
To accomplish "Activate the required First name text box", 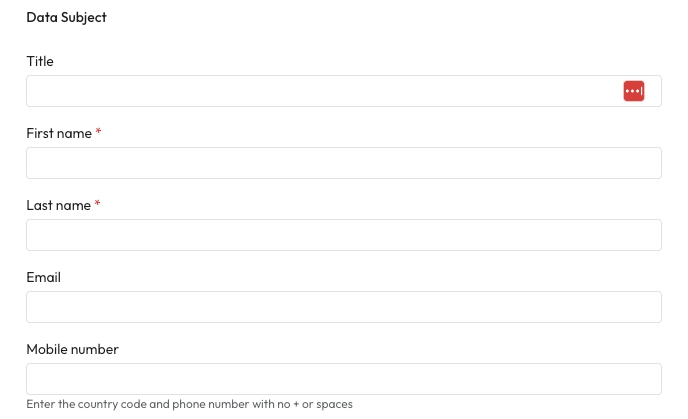I will pyautogui.click(x=344, y=163).
